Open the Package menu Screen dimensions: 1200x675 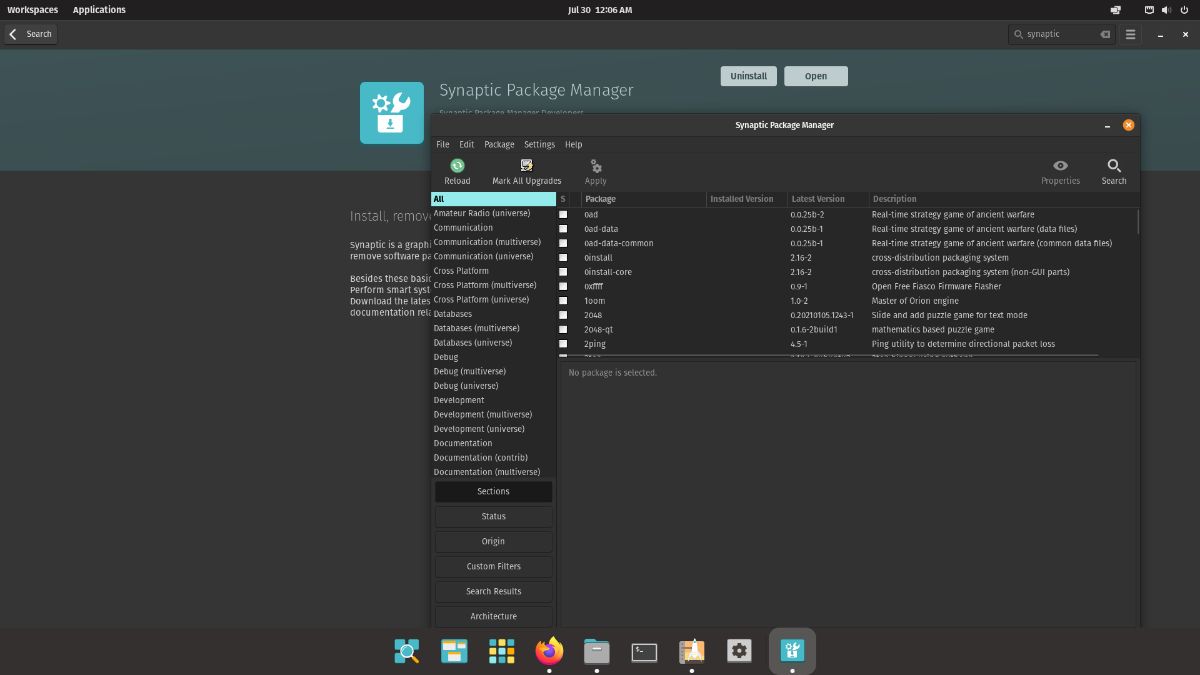(499, 144)
